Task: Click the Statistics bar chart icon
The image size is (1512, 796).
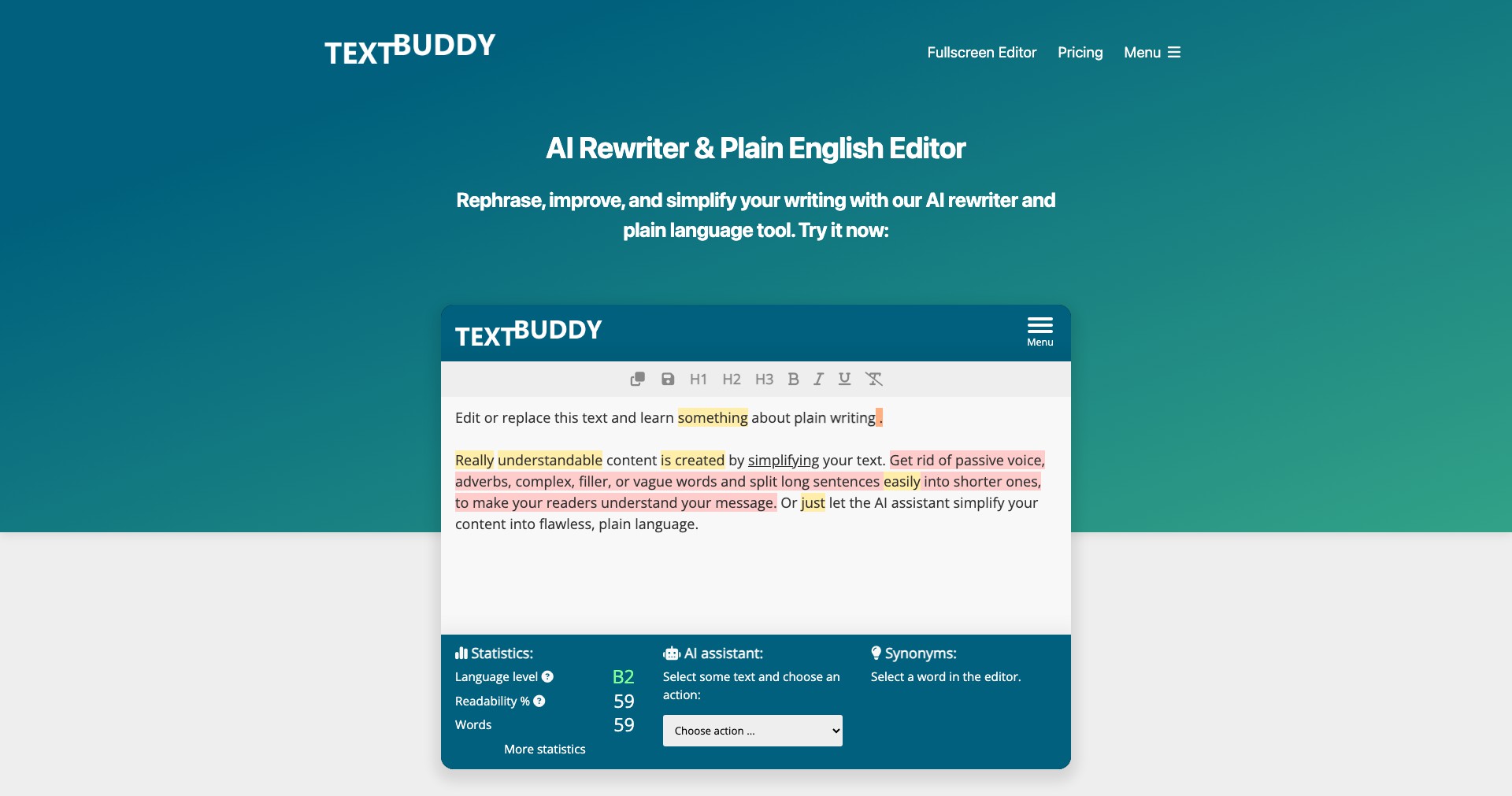Action: pos(461,653)
